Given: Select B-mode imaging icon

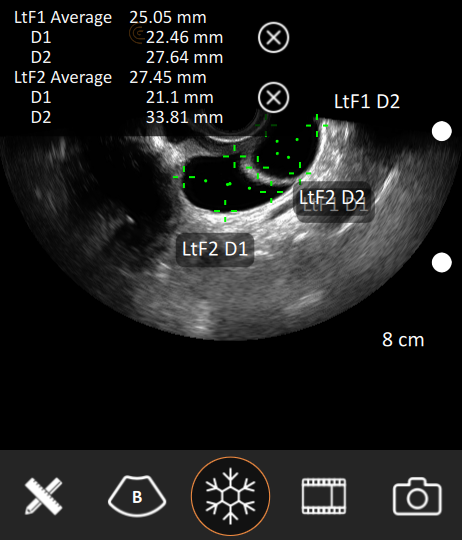Looking at the screenshot, I should 137,496.
